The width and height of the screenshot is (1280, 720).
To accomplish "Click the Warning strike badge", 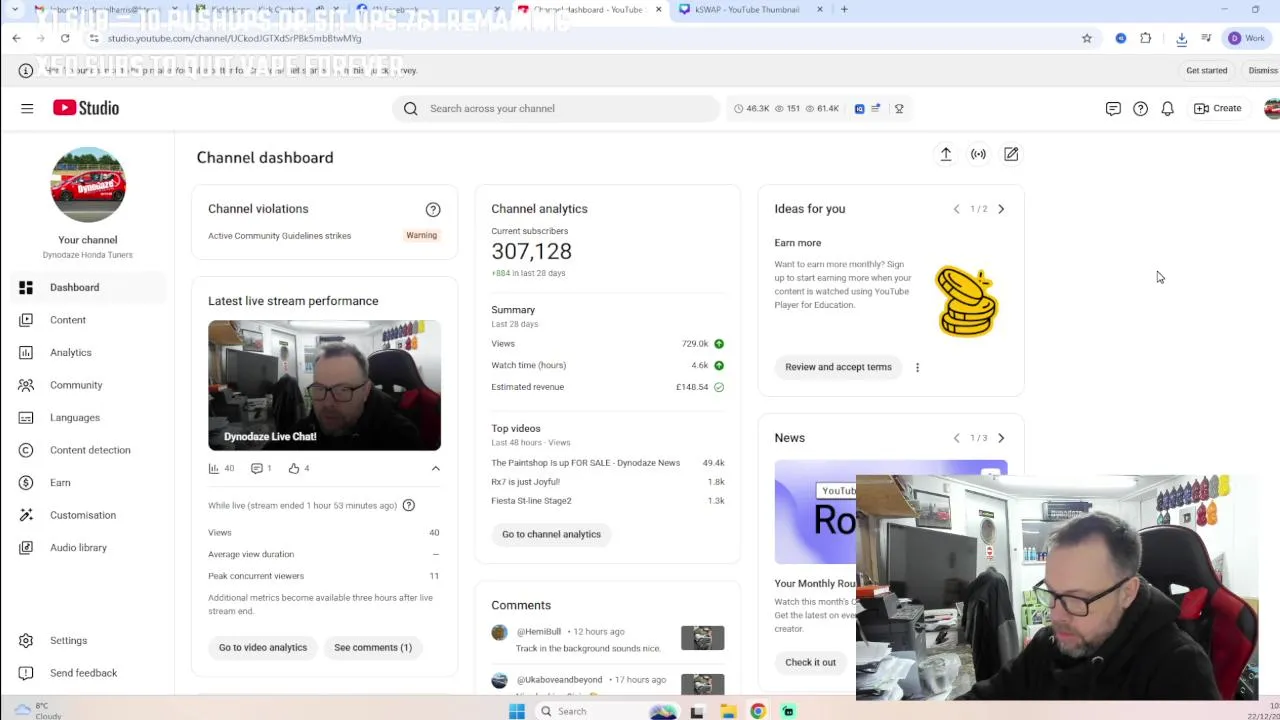I will coord(421,235).
